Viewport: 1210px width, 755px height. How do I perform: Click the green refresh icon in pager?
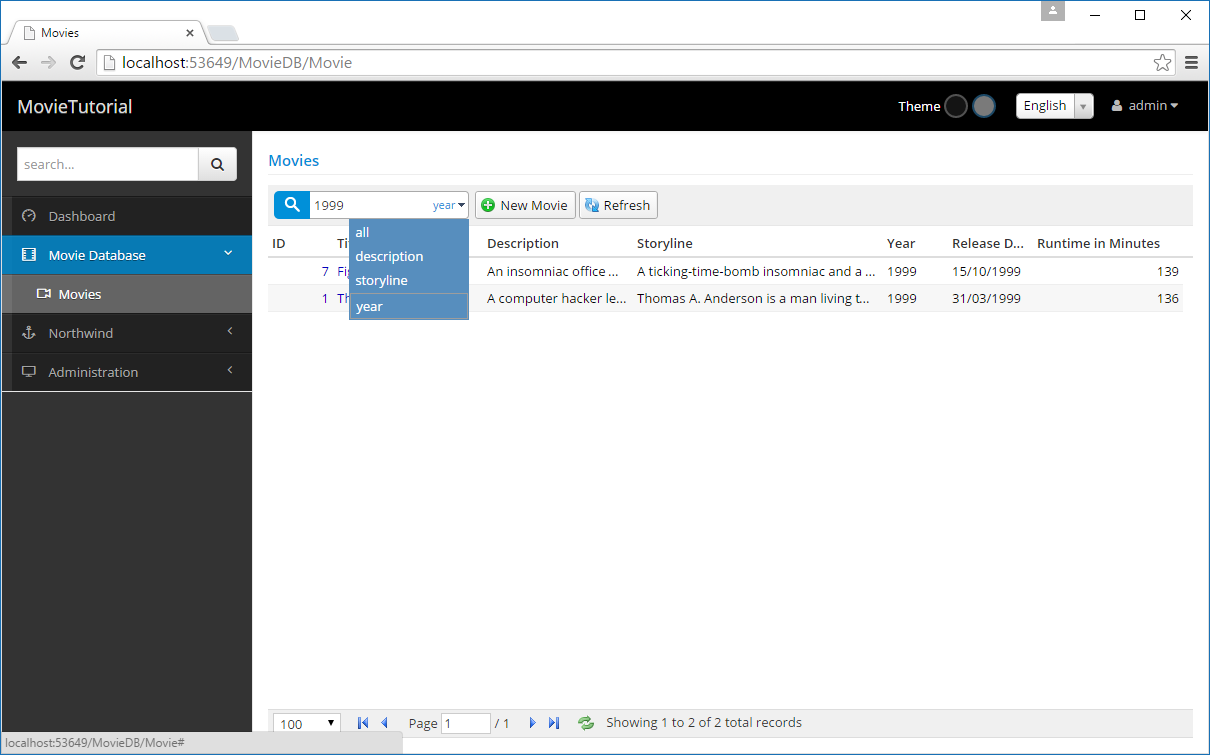tap(586, 723)
